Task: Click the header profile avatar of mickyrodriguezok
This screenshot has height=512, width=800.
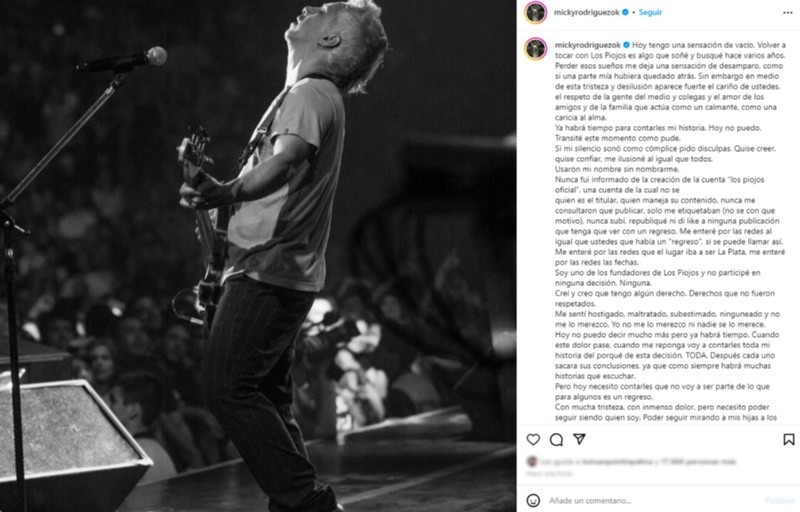Action: pyautogui.click(x=535, y=13)
